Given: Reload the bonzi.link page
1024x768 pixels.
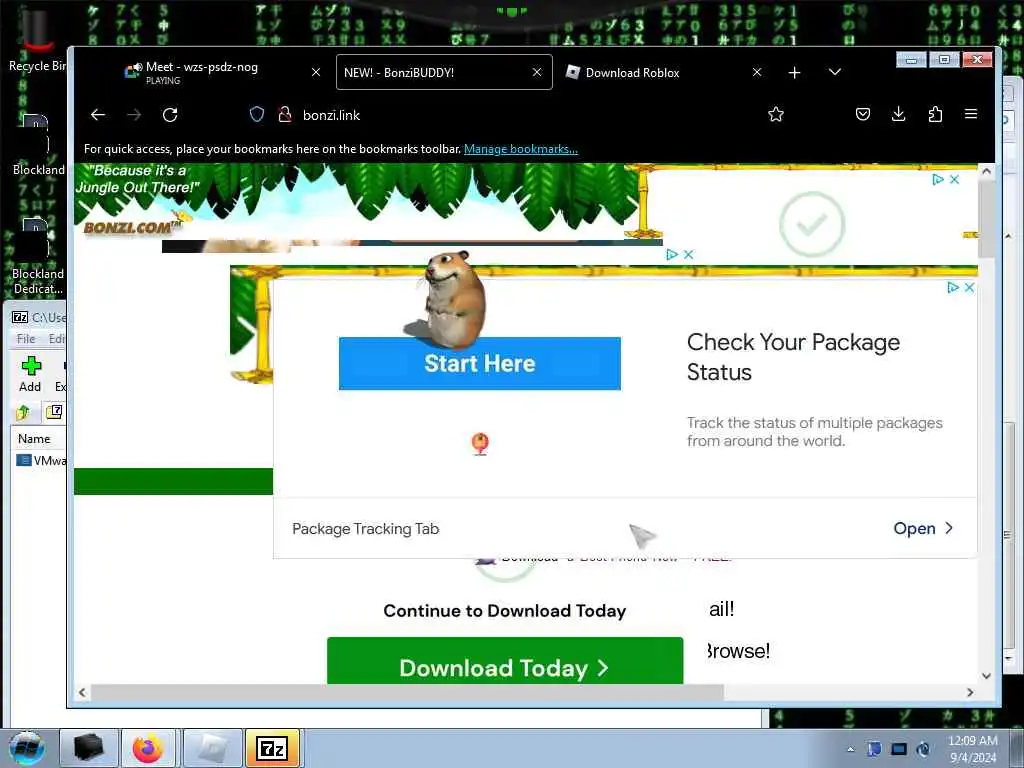Looking at the screenshot, I should [x=170, y=115].
